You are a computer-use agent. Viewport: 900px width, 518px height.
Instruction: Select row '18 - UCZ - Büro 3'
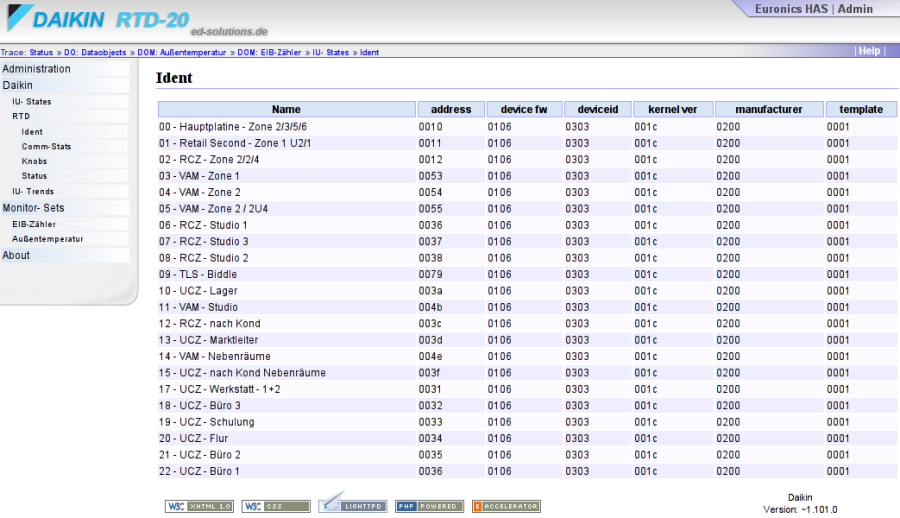coord(527,405)
